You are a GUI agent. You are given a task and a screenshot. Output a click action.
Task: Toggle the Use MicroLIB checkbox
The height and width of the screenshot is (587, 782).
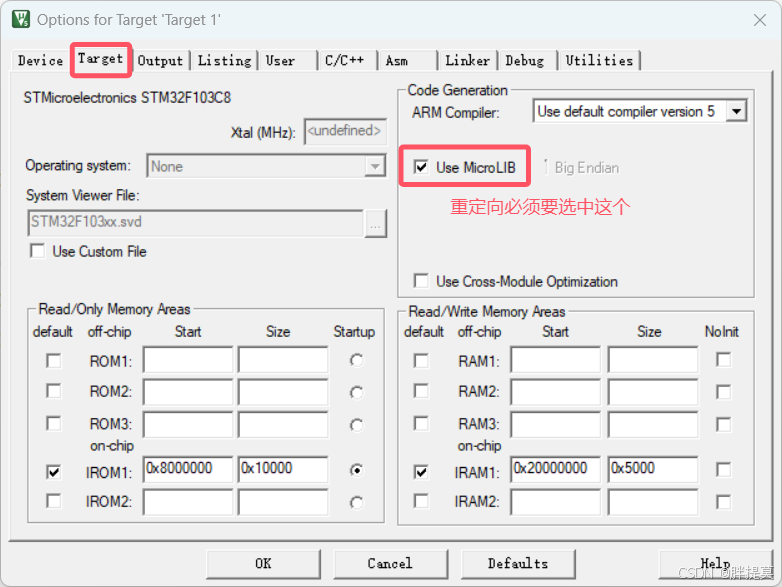(421, 167)
